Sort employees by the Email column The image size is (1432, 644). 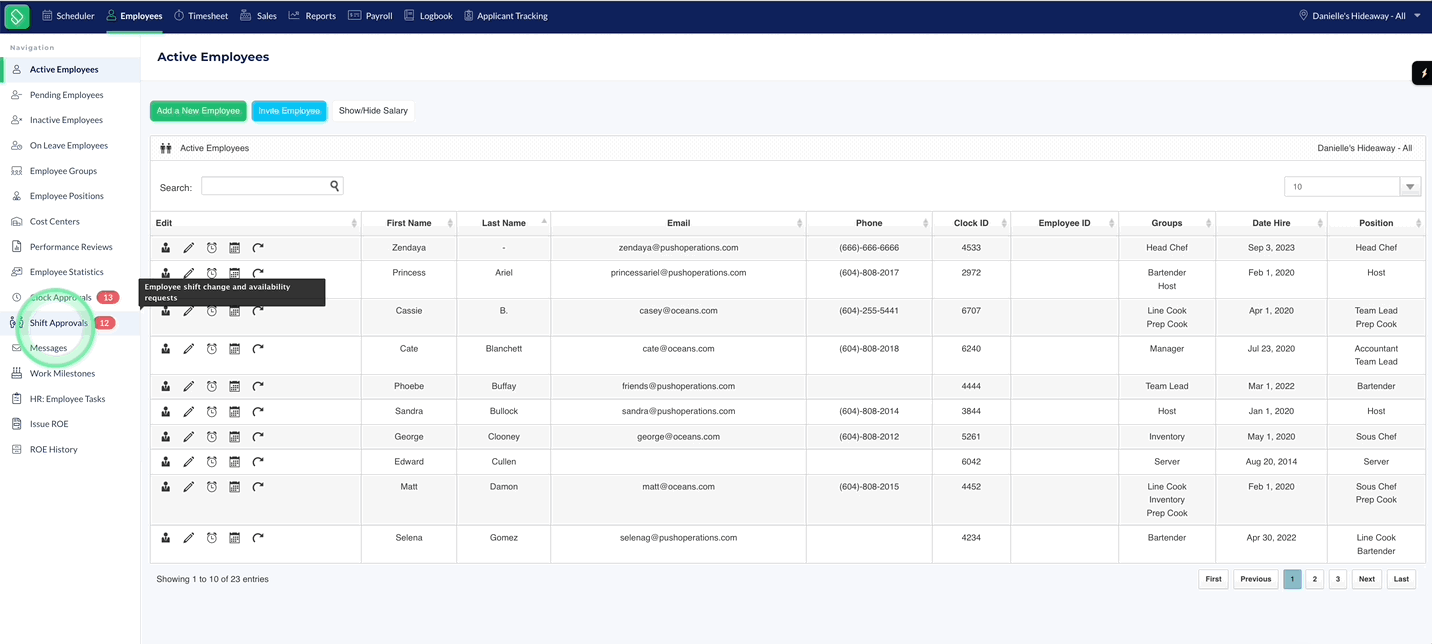tap(678, 223)
